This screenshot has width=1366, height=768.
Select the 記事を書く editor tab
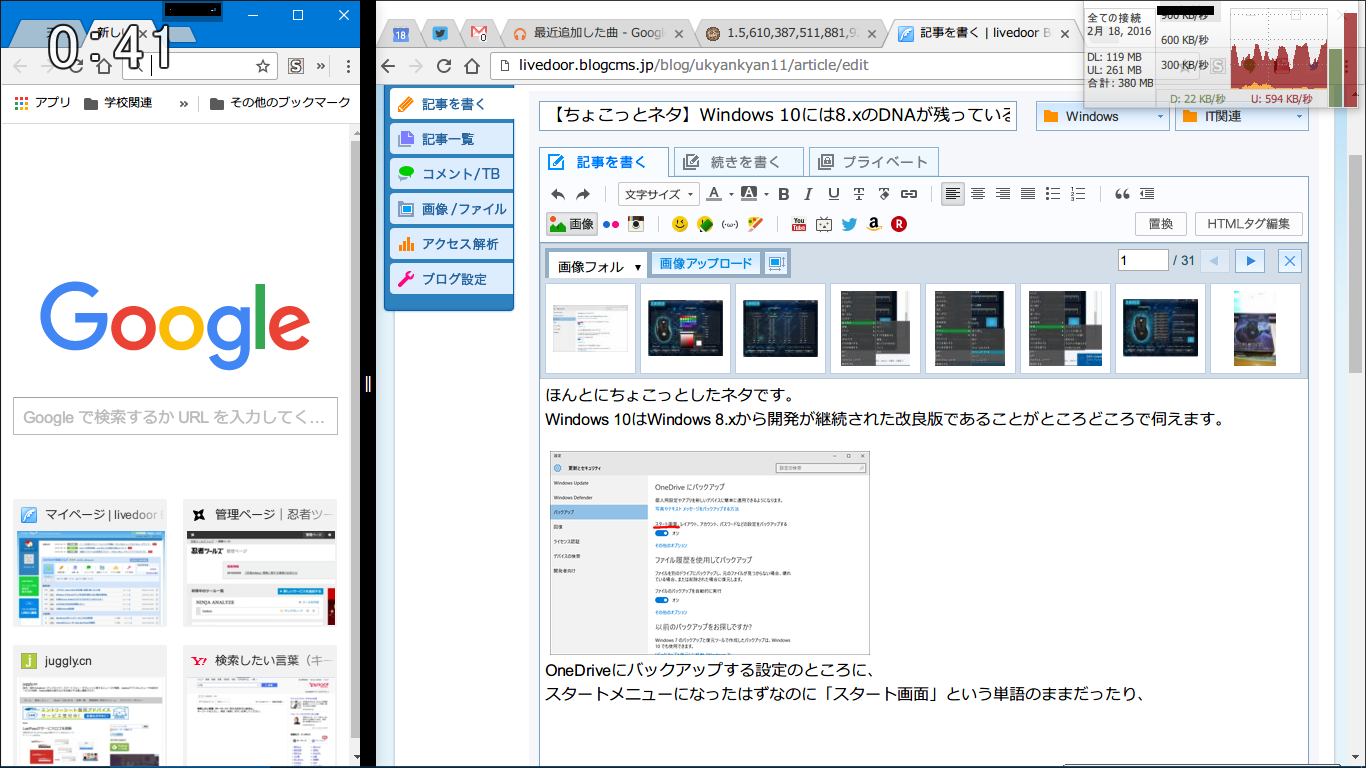pyautogui.click(x=603, y=162)
